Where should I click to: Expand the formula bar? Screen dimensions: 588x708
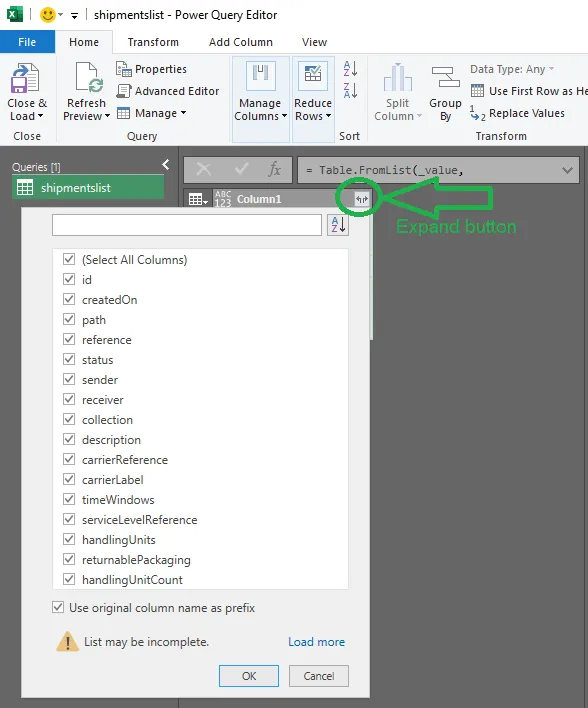pos(567,171)
